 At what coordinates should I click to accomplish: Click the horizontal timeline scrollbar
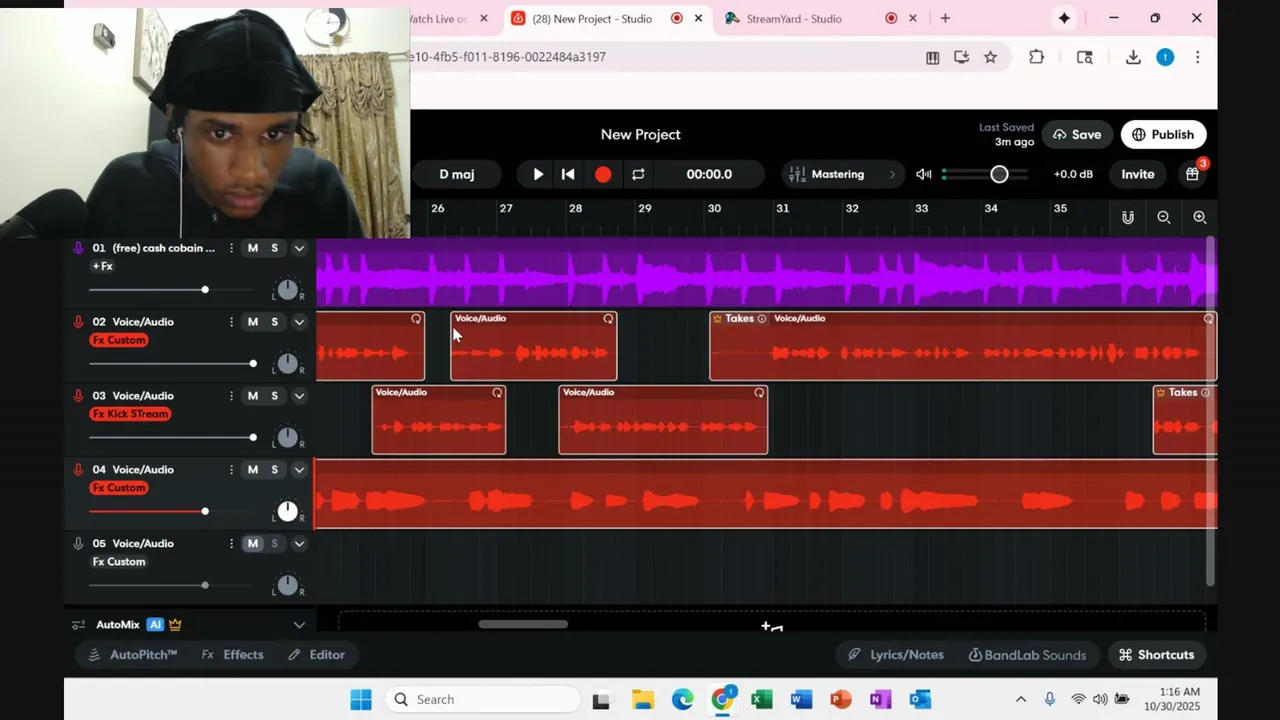[x=523, y=625]
